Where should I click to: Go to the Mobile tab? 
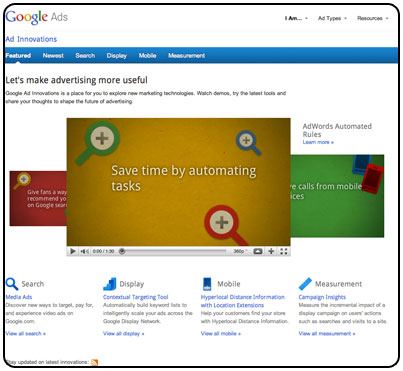click(148, 56)
